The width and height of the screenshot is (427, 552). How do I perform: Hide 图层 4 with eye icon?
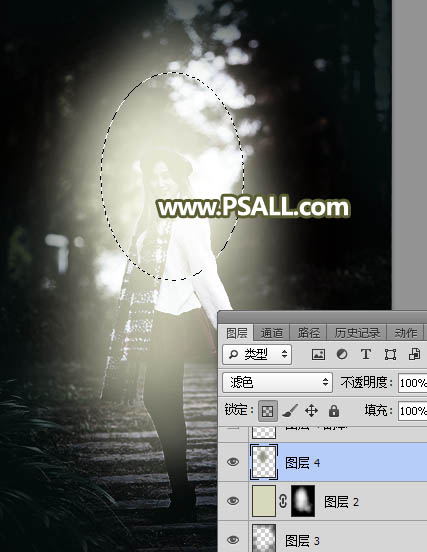pyautogui.click(x=233, y=462)
